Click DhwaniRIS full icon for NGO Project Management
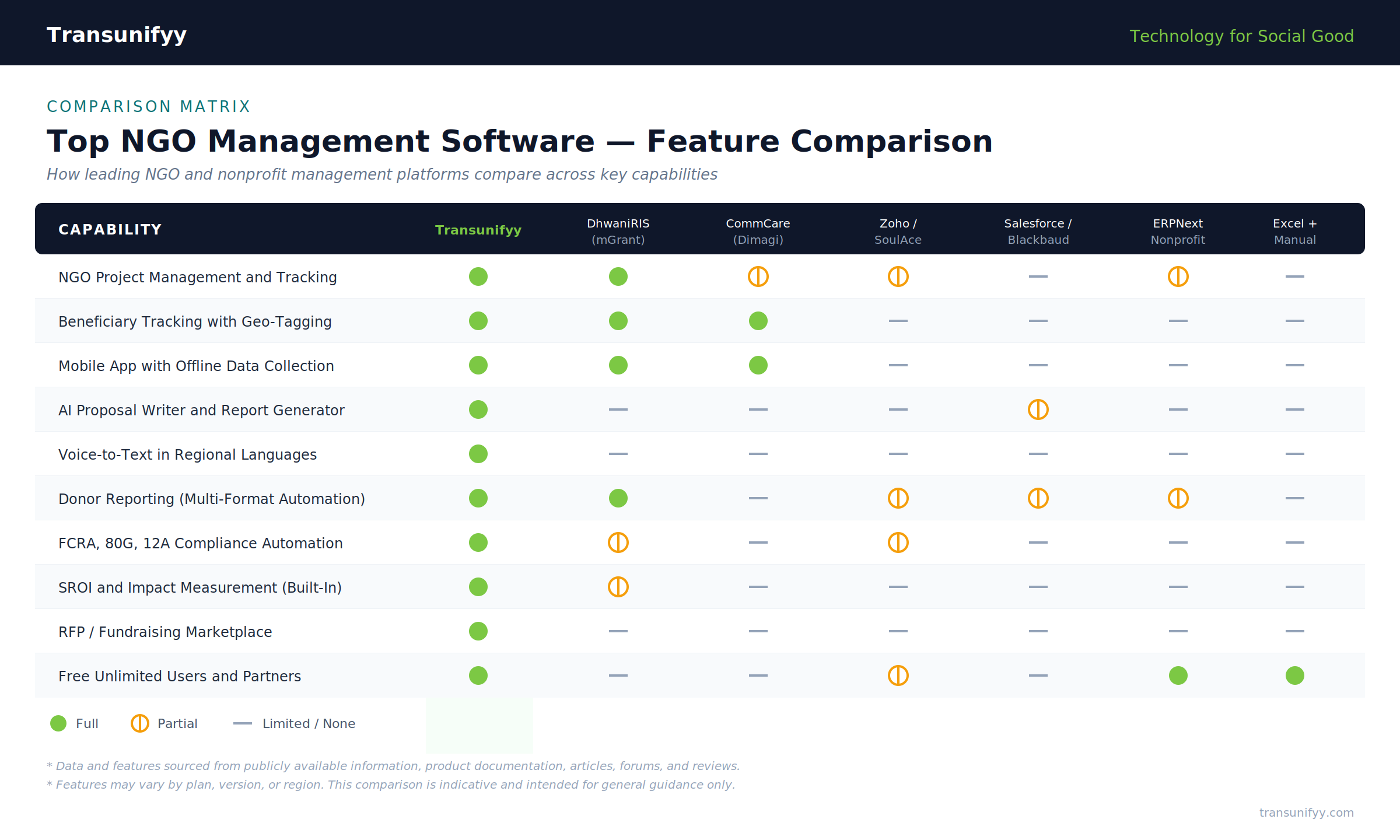The image size is (1400, 840). click(x=618, y=276)
